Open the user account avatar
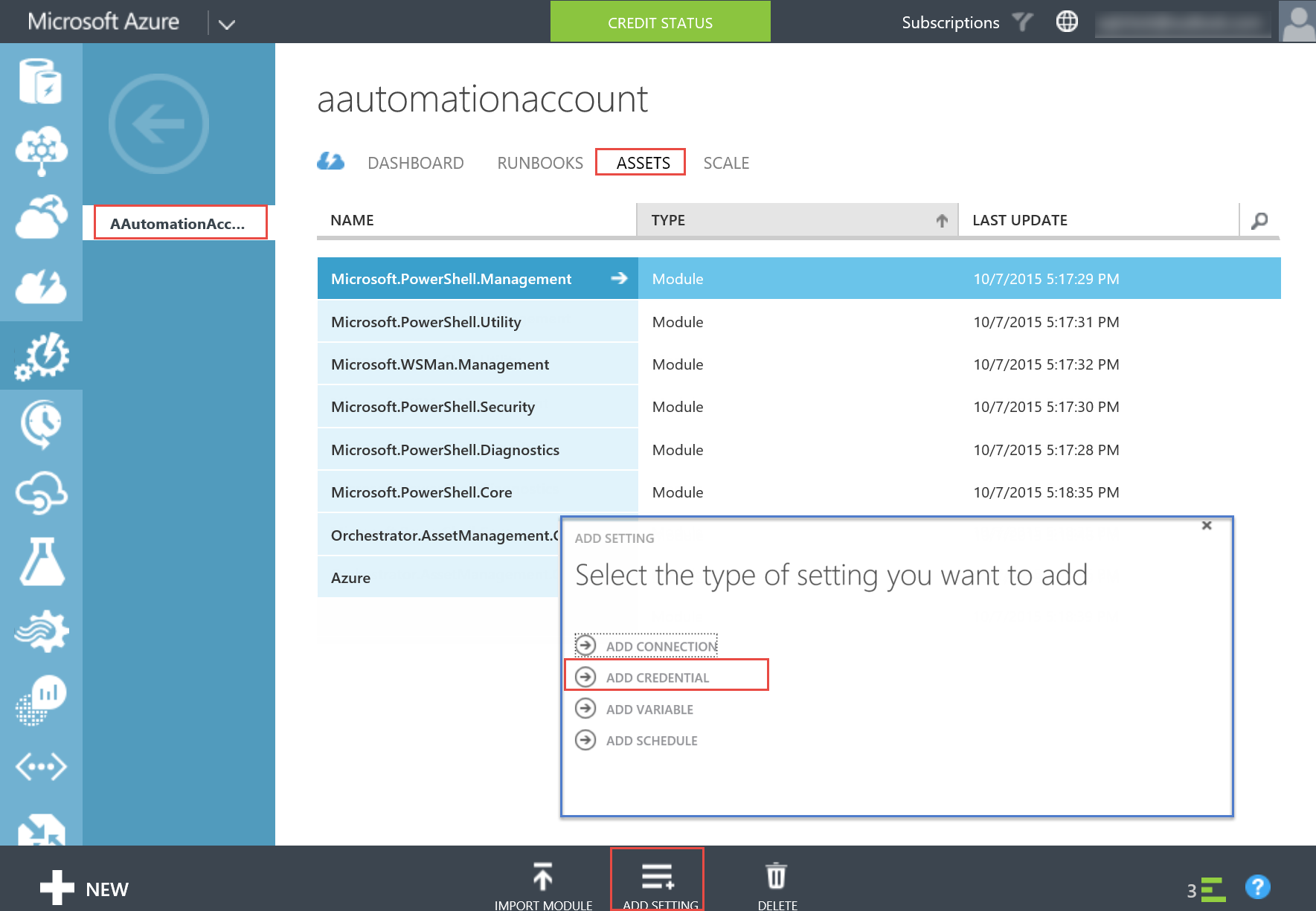 1297,22
